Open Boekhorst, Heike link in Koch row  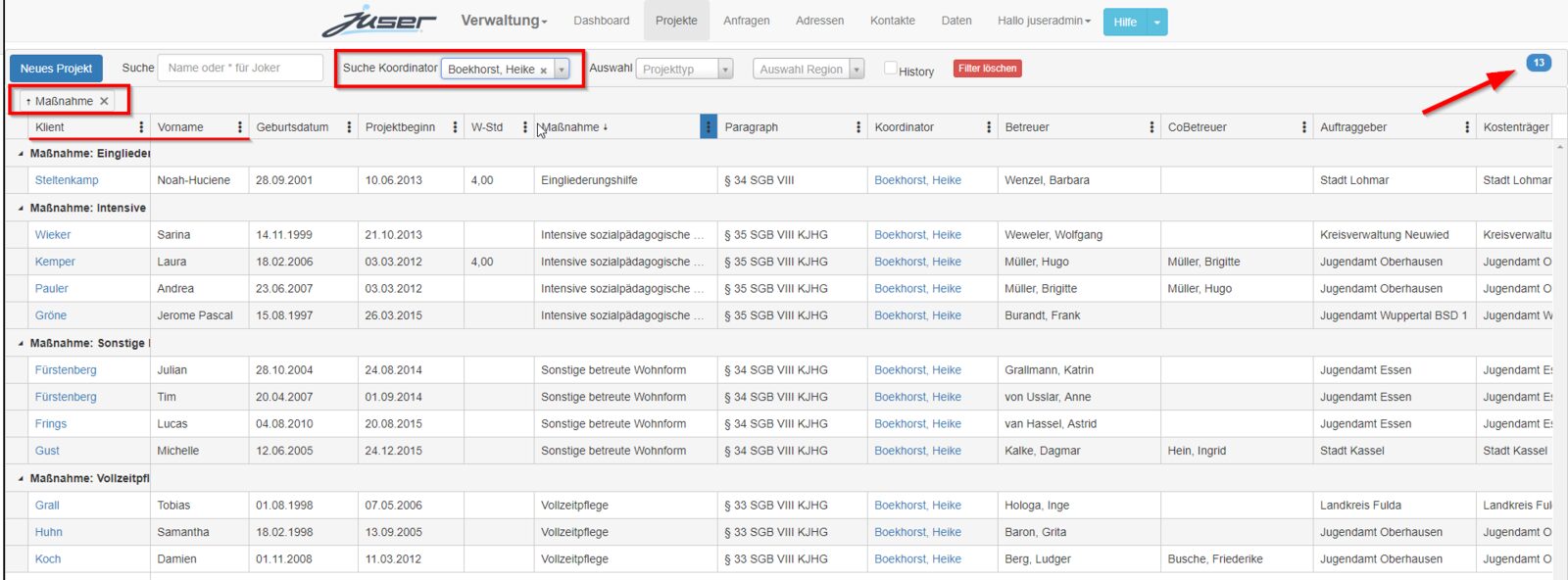click(x=917, y=559)
